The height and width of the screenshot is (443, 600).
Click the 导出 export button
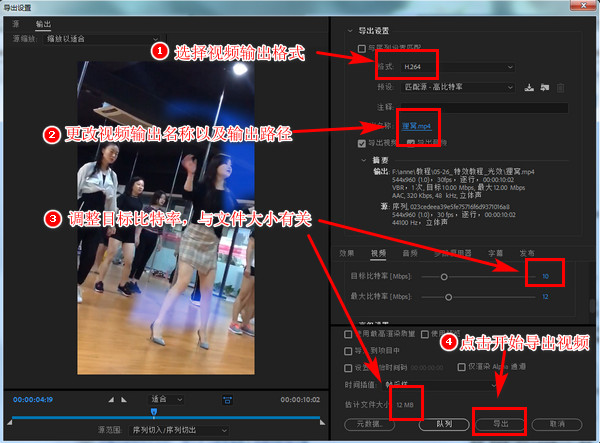coord(500,424)
